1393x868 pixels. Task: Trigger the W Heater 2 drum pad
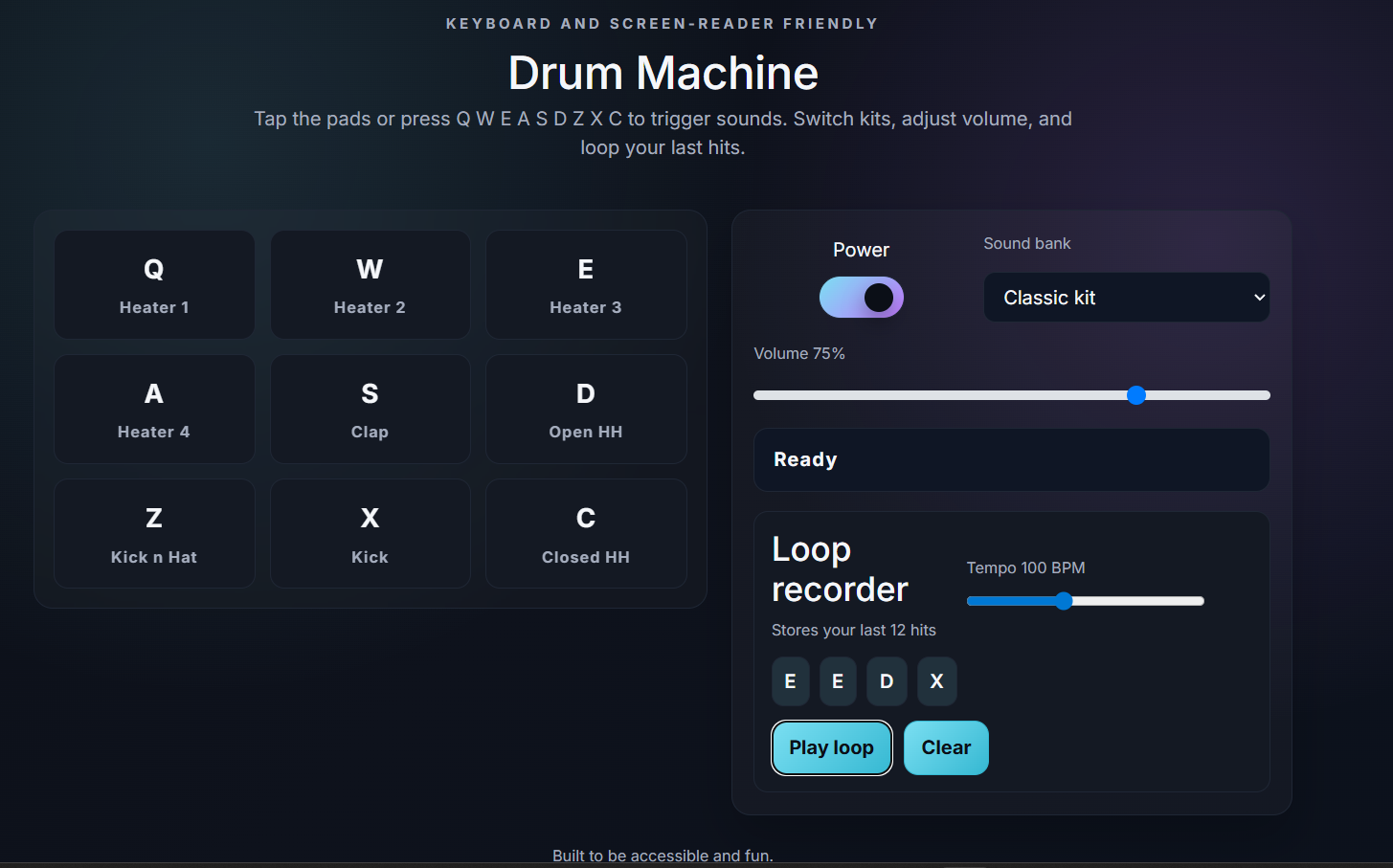(x=370, y=284)
